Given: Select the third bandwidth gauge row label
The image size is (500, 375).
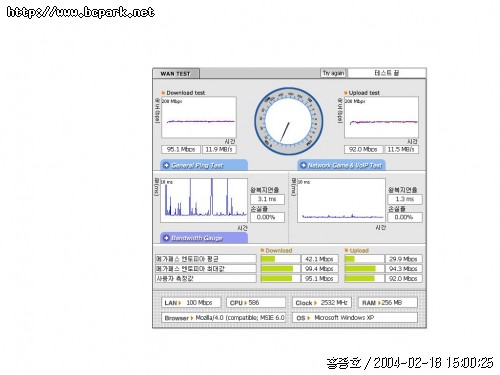Looking at the screenshot, I should coord(206,278).
